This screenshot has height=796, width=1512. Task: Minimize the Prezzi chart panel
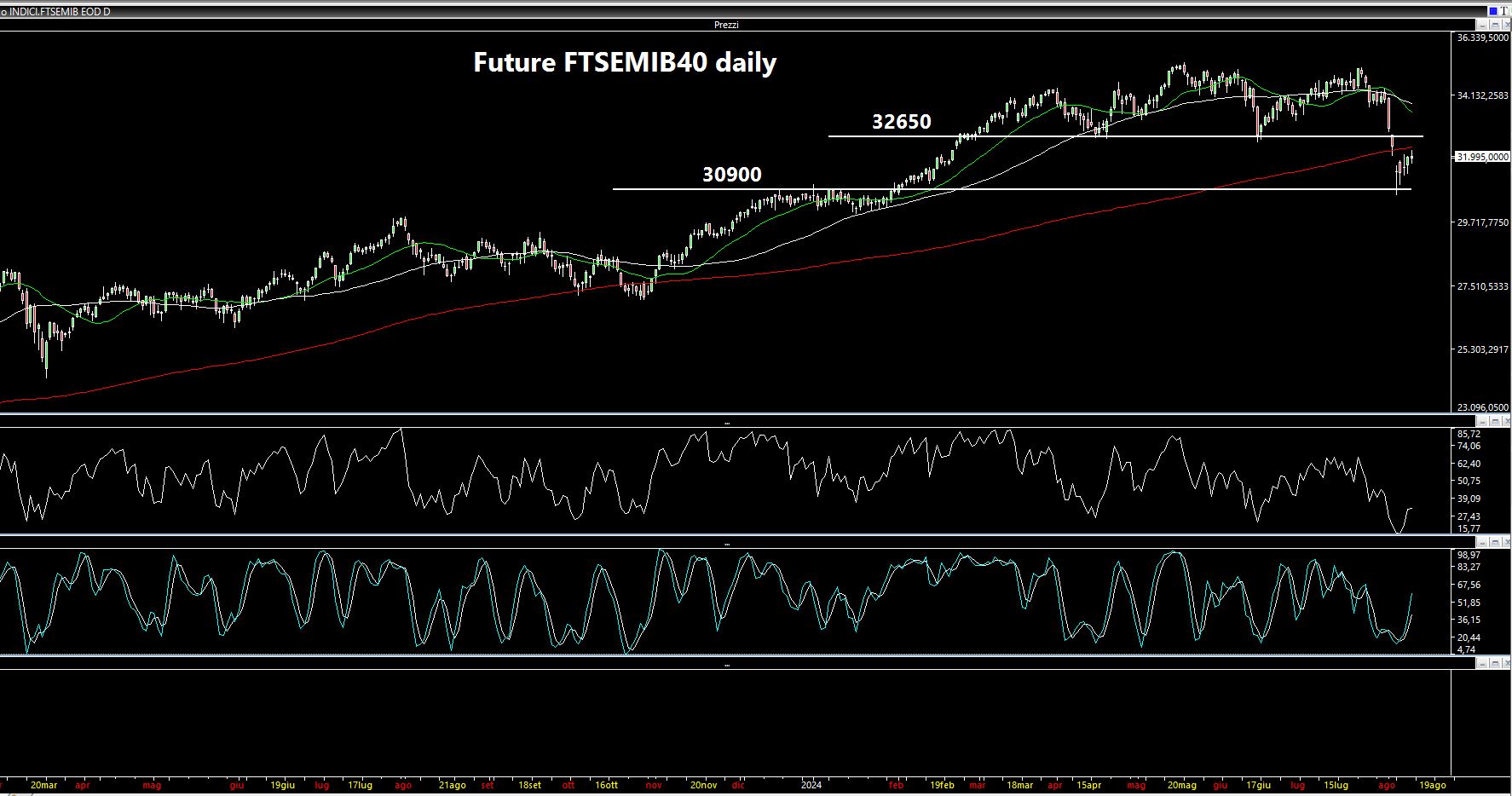[x=1483, y=26]
